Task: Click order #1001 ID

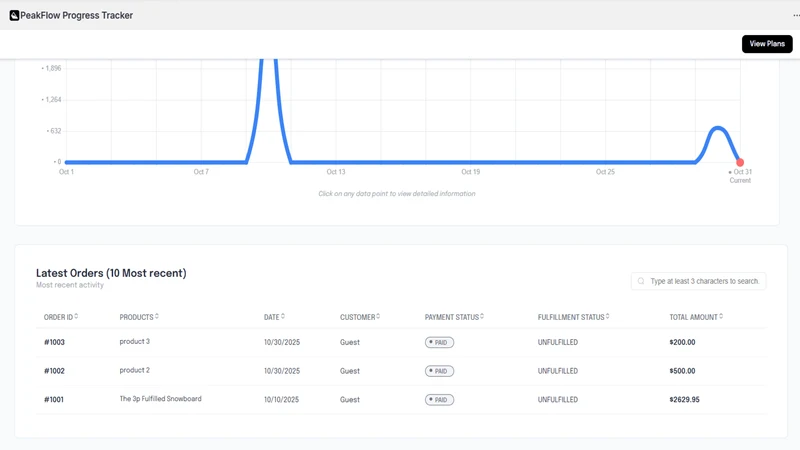Action: (x=54, y=399)
